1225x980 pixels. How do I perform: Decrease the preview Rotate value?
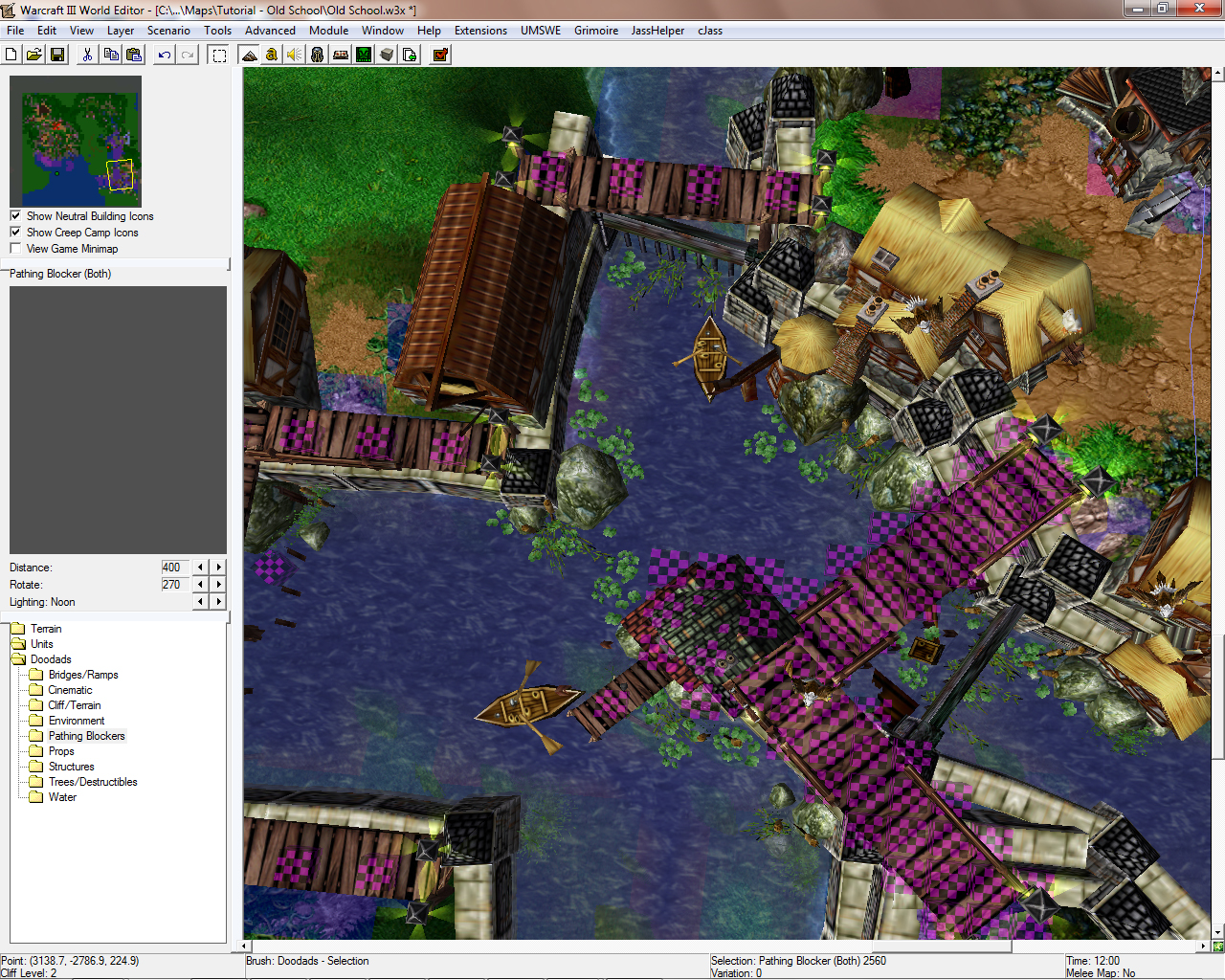click(200, 585)
